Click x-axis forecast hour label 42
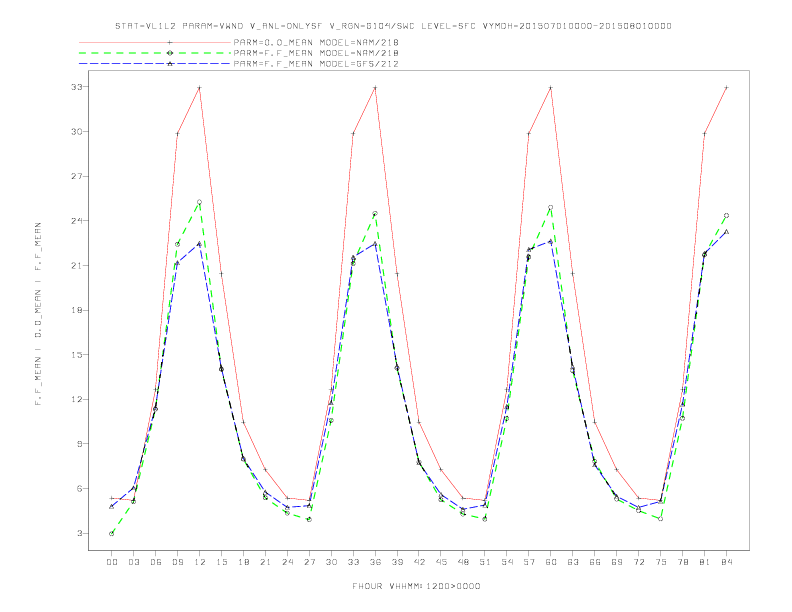792x612 pixels. click(x=419, y=562)
